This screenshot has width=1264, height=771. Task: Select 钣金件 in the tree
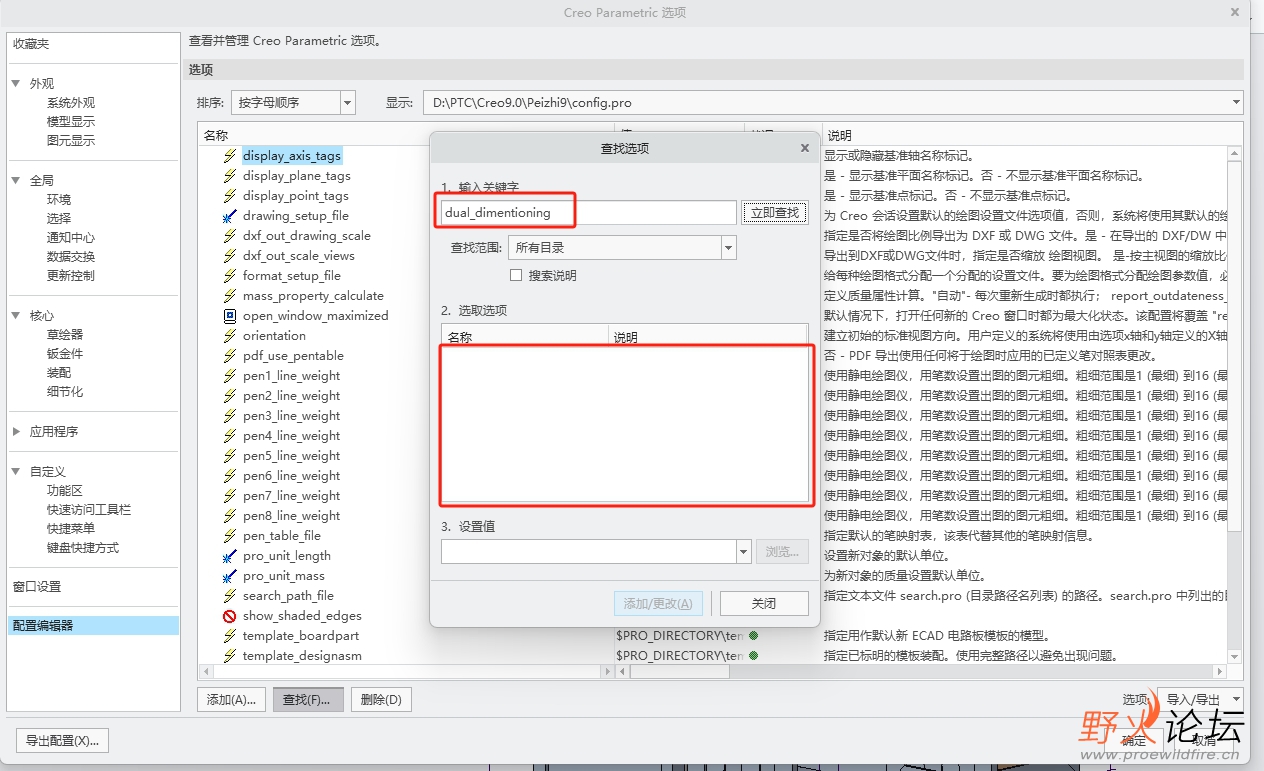click(65, 354)
